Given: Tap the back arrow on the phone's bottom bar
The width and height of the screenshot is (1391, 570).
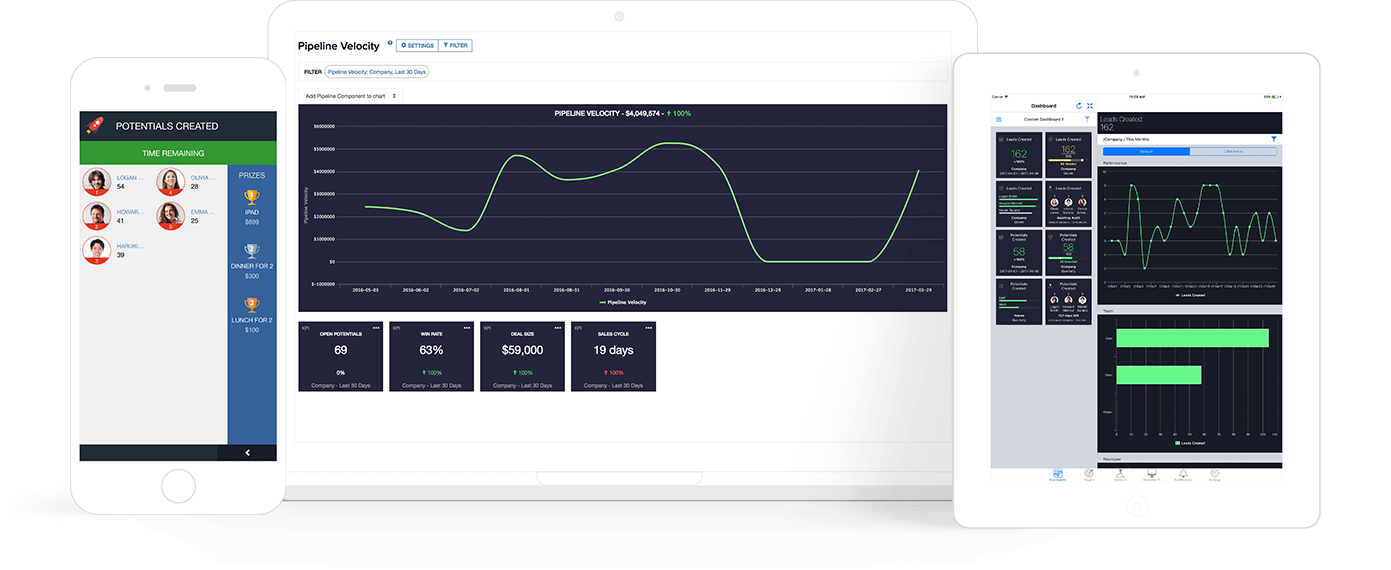Looking at the screenshot, I should pyautogui.click(x=247, y=453).
